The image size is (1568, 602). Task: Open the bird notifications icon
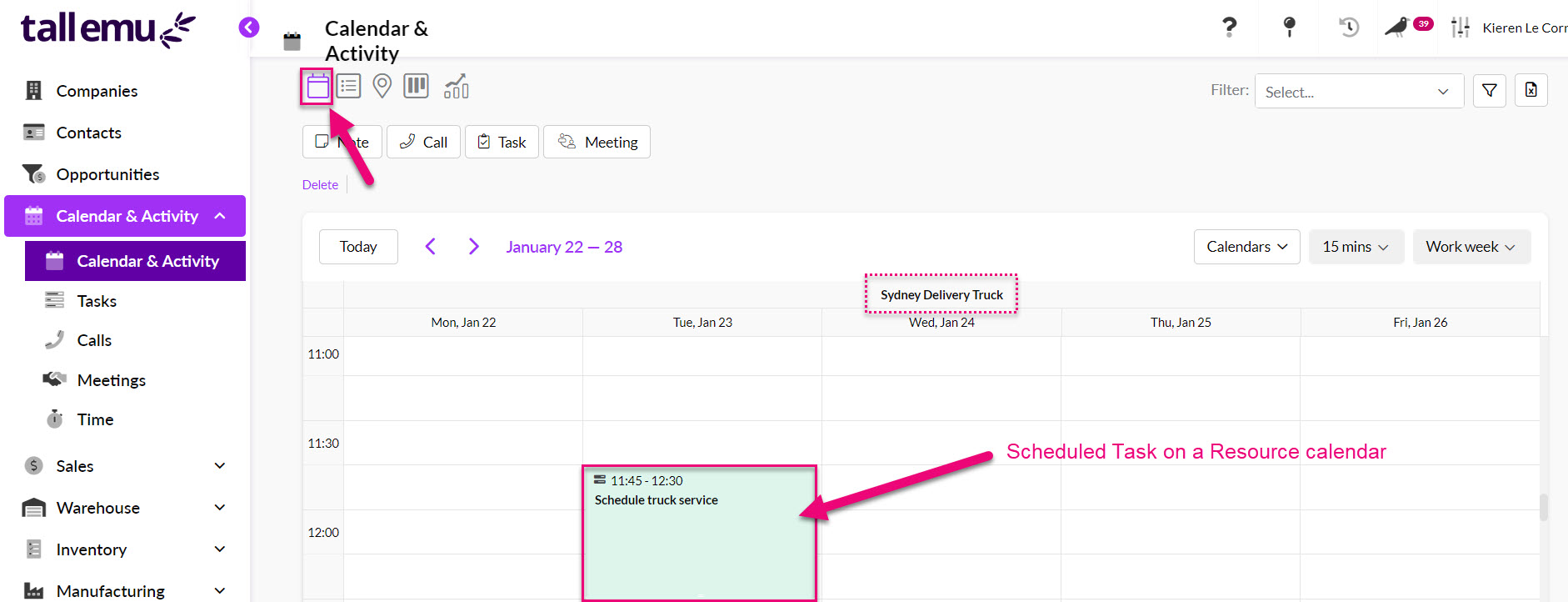pyautogui.click(x=1397, y=28)
